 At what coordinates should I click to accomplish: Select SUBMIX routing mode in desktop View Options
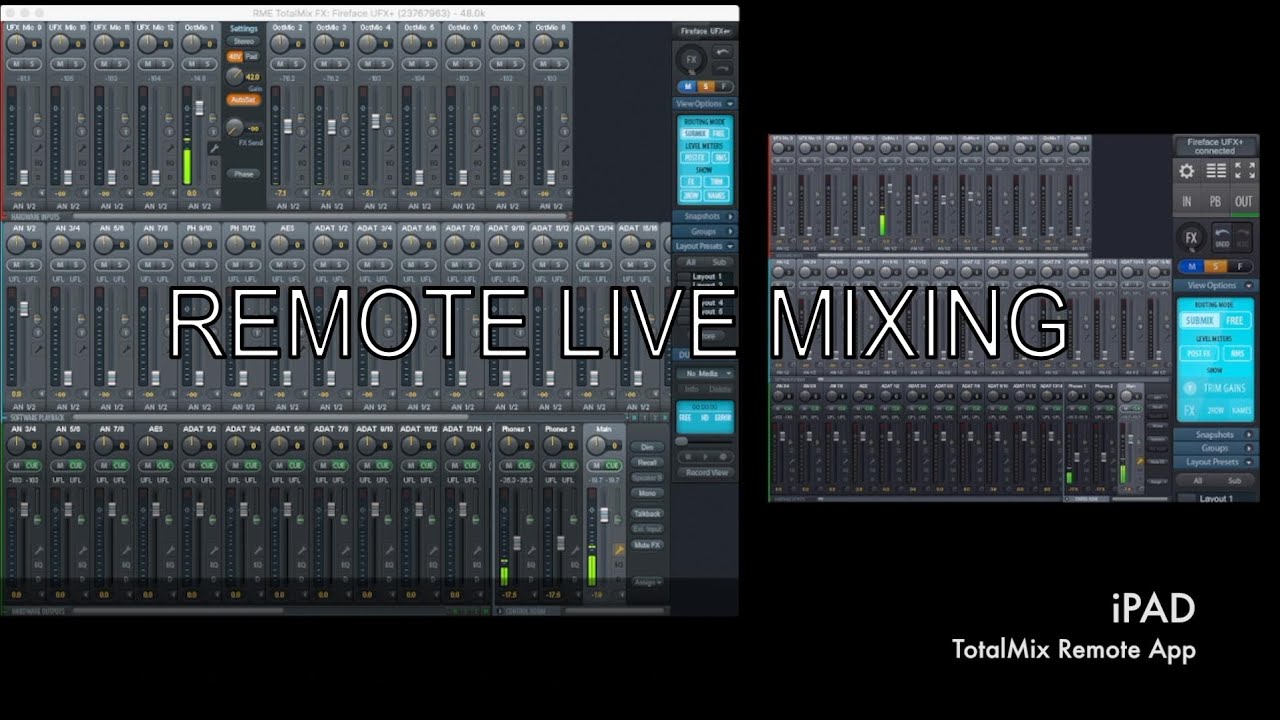(694, 133)
